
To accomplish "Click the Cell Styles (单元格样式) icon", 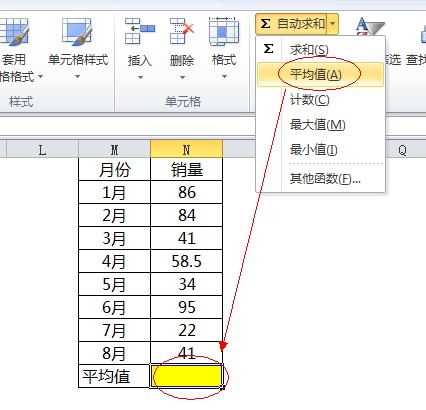I will pyautogui.click(x=76, y=32).
